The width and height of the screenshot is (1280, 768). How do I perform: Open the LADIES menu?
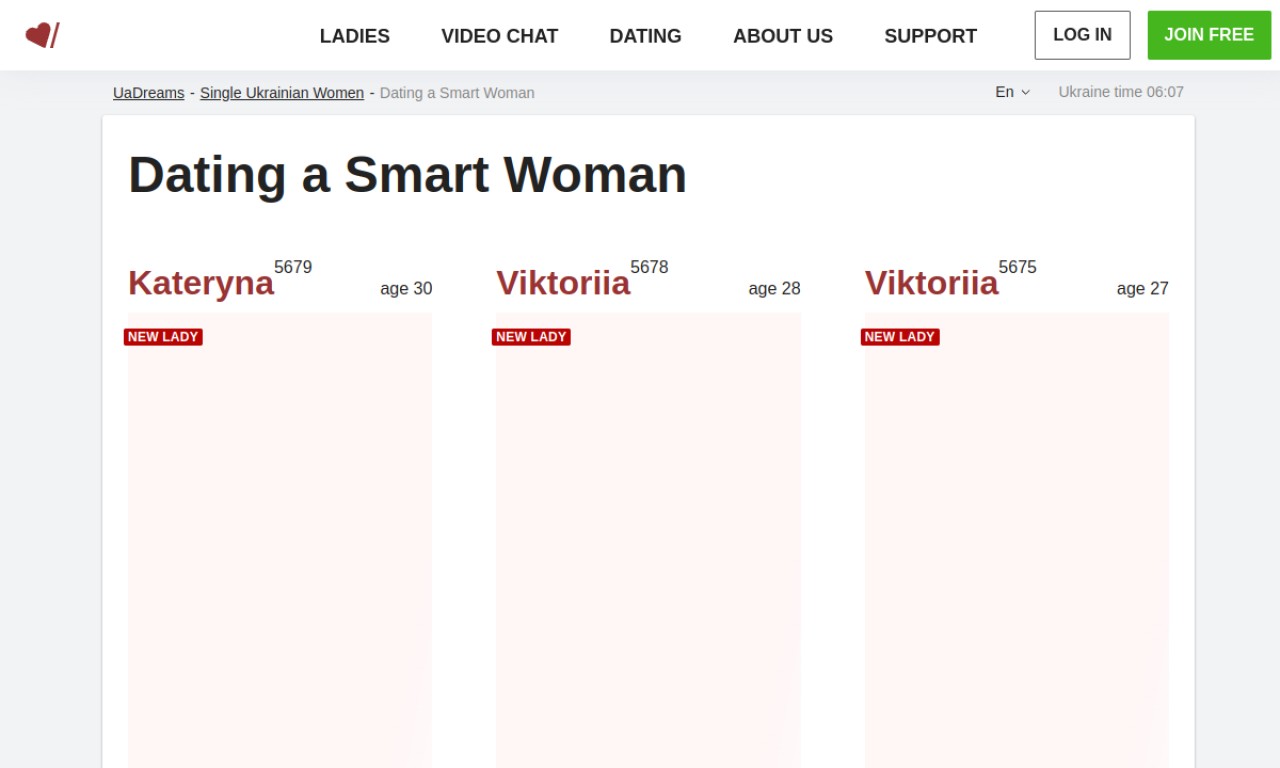click(x=355, y=36)
